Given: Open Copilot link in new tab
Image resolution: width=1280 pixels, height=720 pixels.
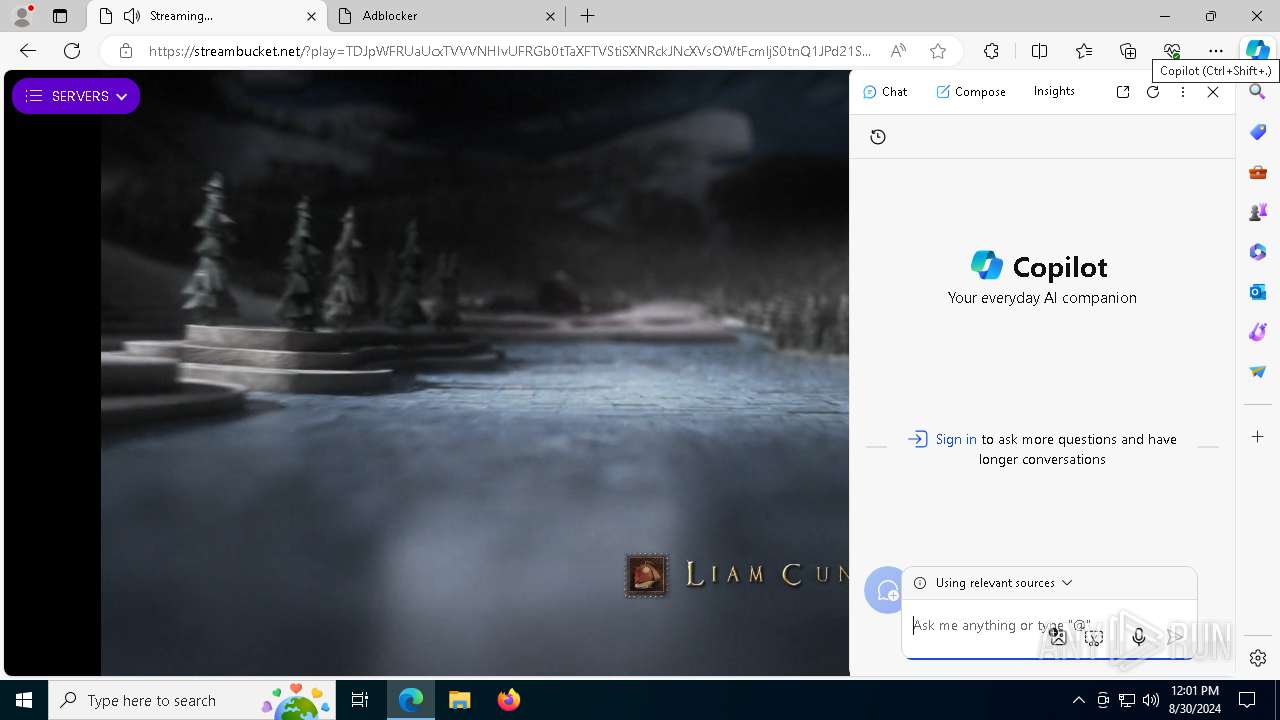Looking at the screenshot, I should point(1123,91).
